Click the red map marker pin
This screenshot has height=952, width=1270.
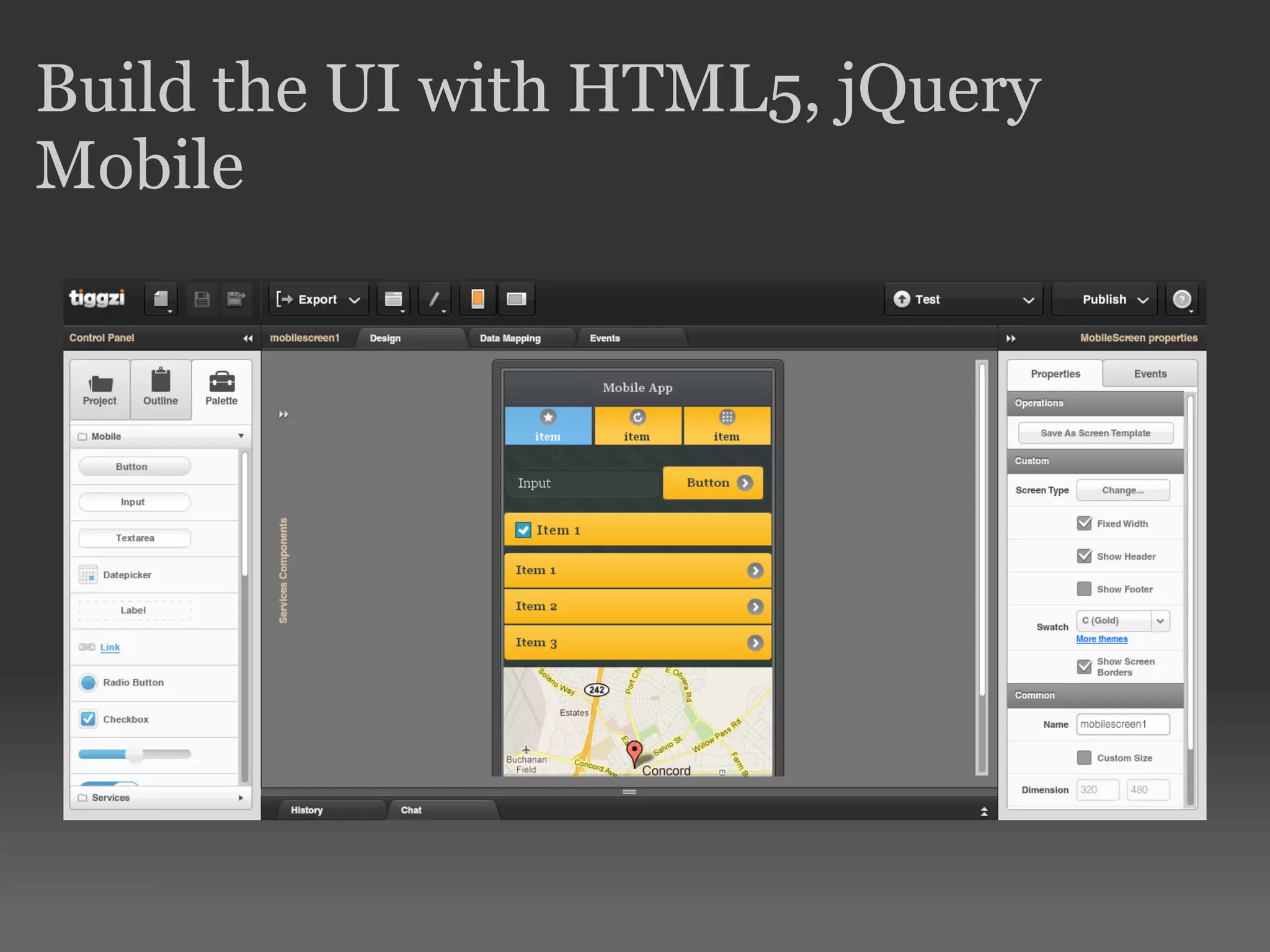(634, 754)
